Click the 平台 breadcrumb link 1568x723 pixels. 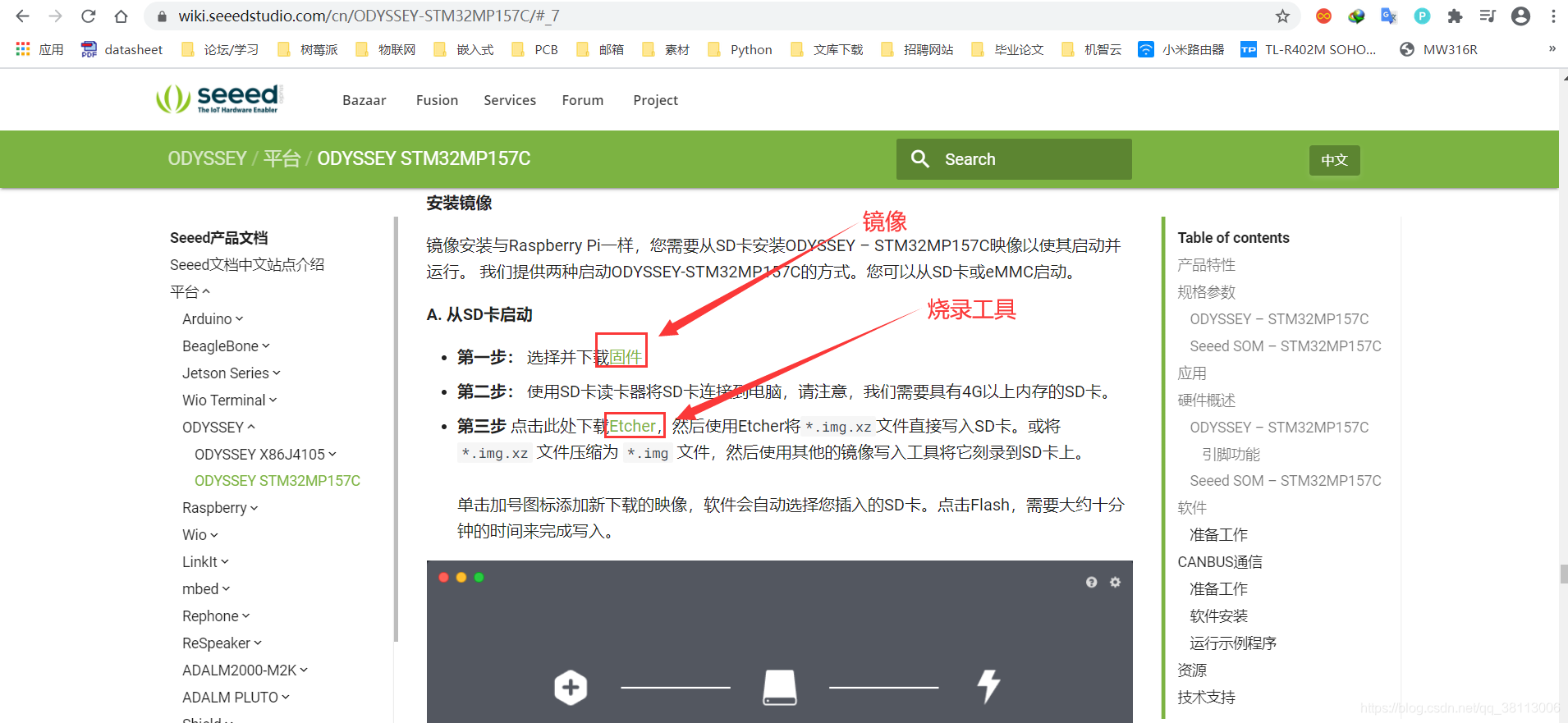(282, 158)
